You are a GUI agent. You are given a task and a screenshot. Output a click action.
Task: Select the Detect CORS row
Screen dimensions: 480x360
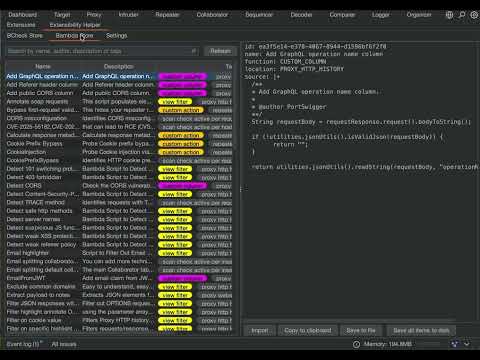click(119, 186)
